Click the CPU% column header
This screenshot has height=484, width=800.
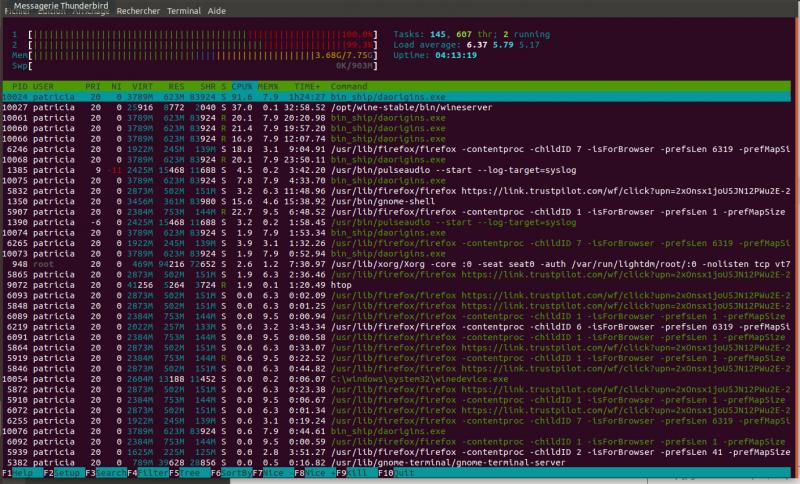click(x=242, y=86)
